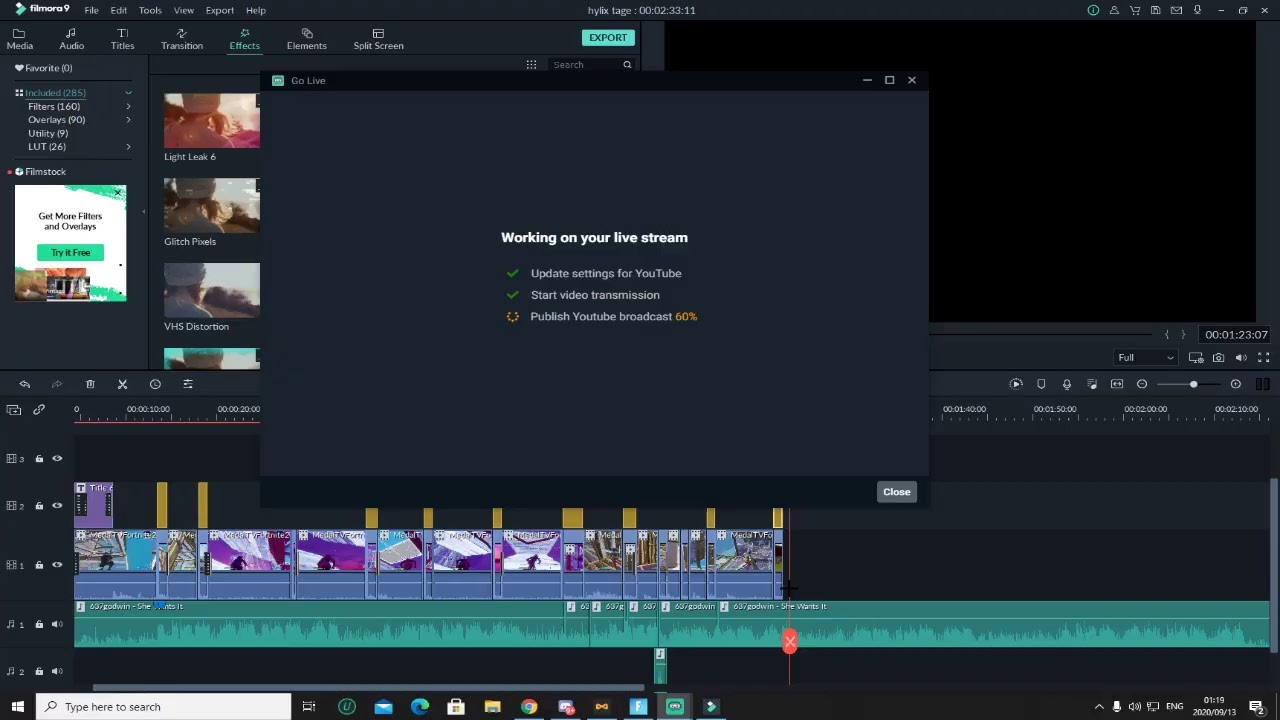Mute audio track 1

tap(57, 625)
